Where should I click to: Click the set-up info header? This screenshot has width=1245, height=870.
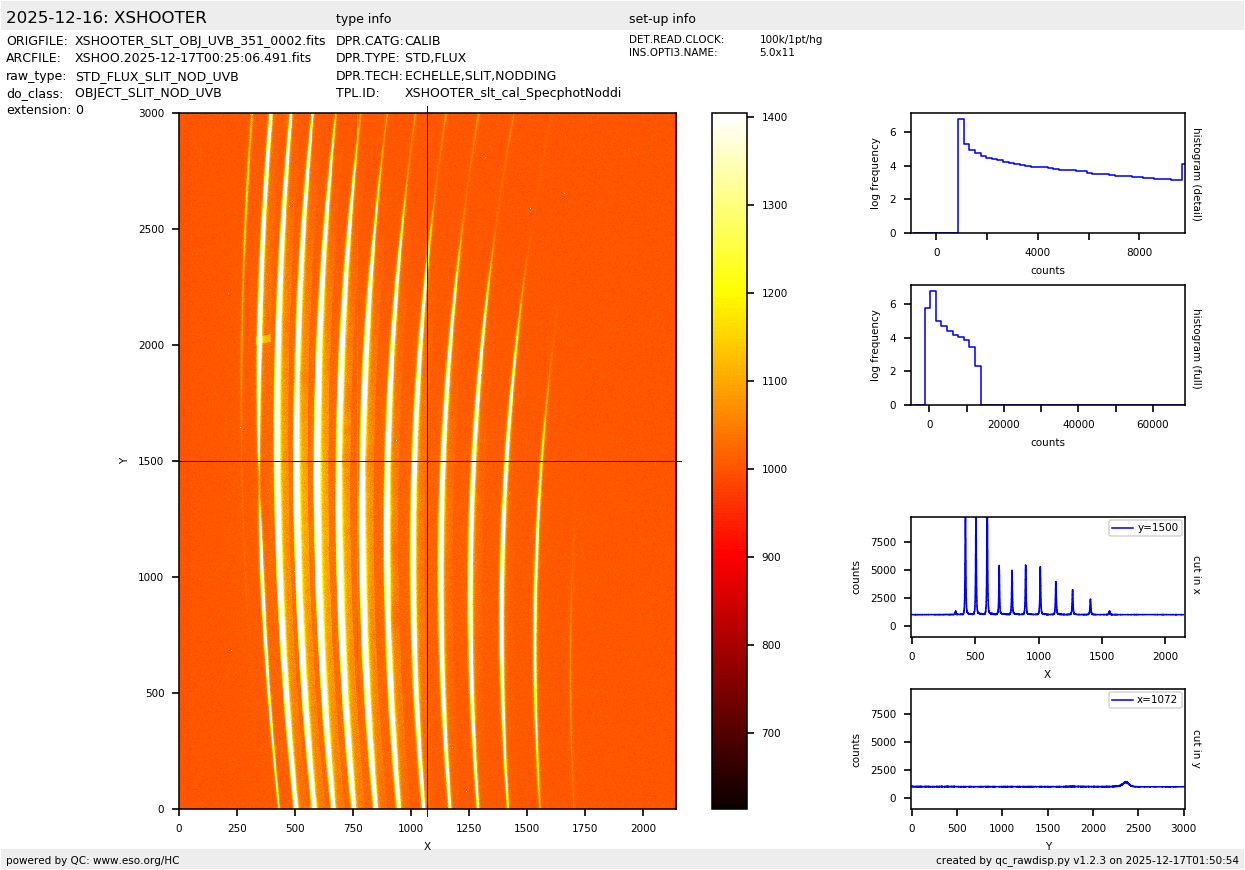[662, 19]
